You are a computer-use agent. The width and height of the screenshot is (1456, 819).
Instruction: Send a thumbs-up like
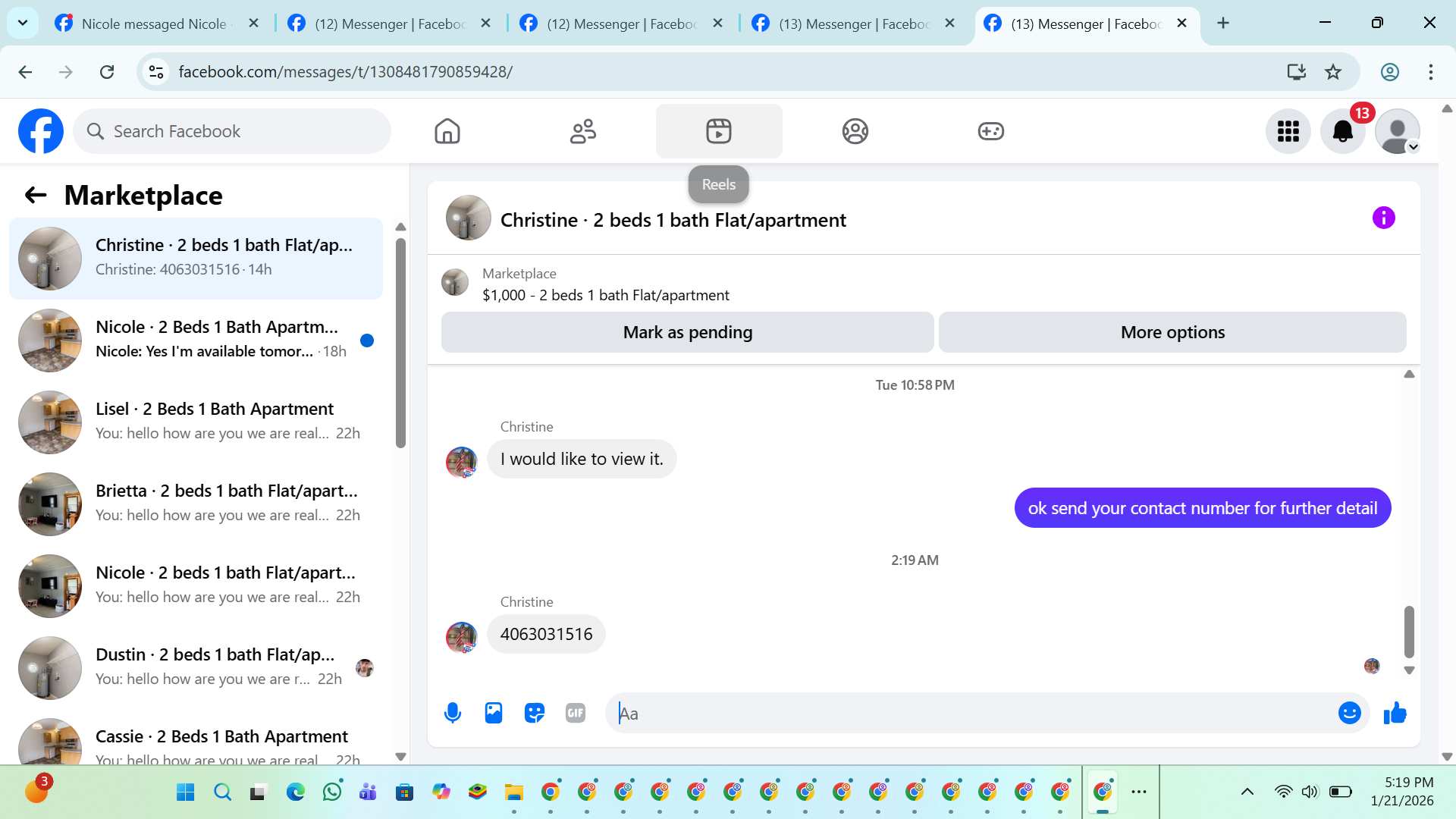(x=1395, y=713)
